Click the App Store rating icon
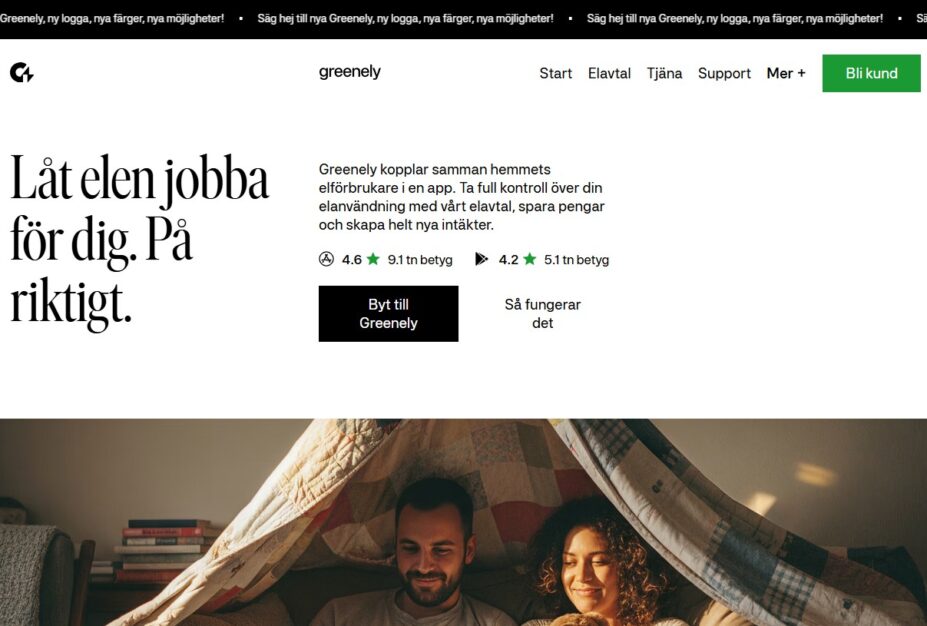Image resolution: width=927 pixels, height=626 pixels. pyautogui.click(x=326, y=259)
